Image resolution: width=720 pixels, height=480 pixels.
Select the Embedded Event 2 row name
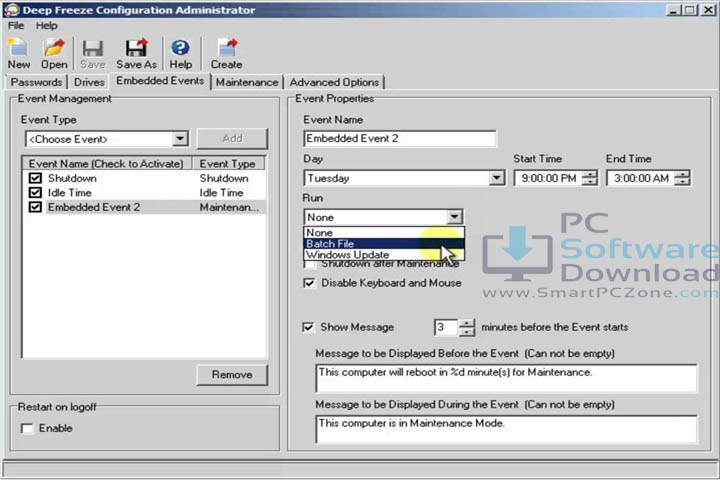pos(94,207)
